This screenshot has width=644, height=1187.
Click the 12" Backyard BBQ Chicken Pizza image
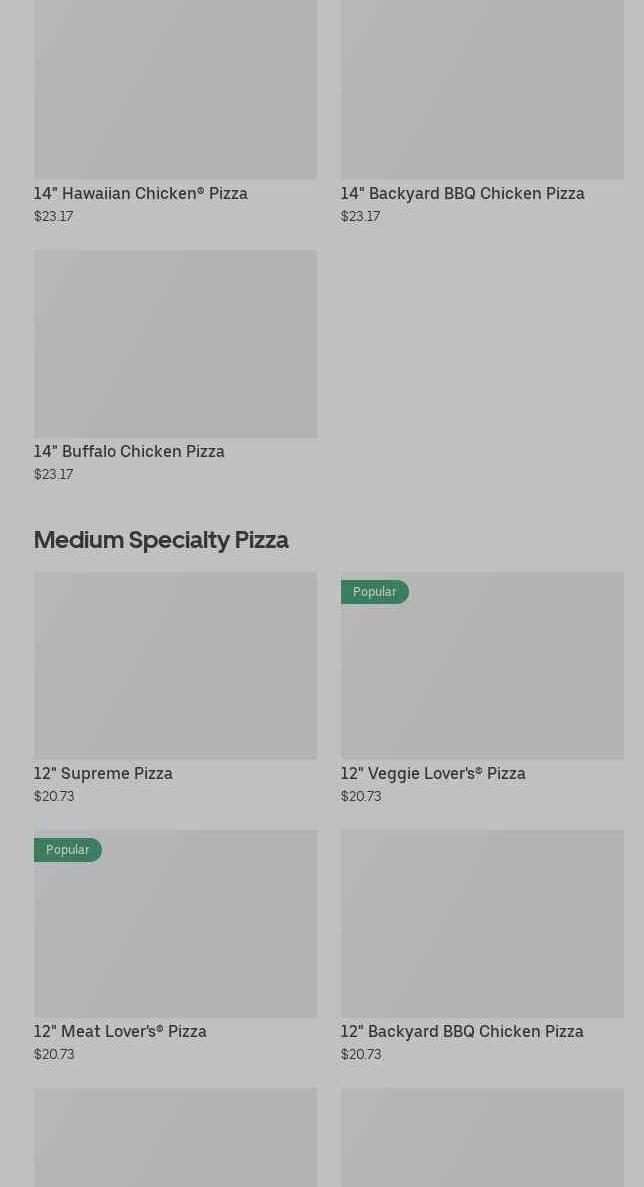482,923
